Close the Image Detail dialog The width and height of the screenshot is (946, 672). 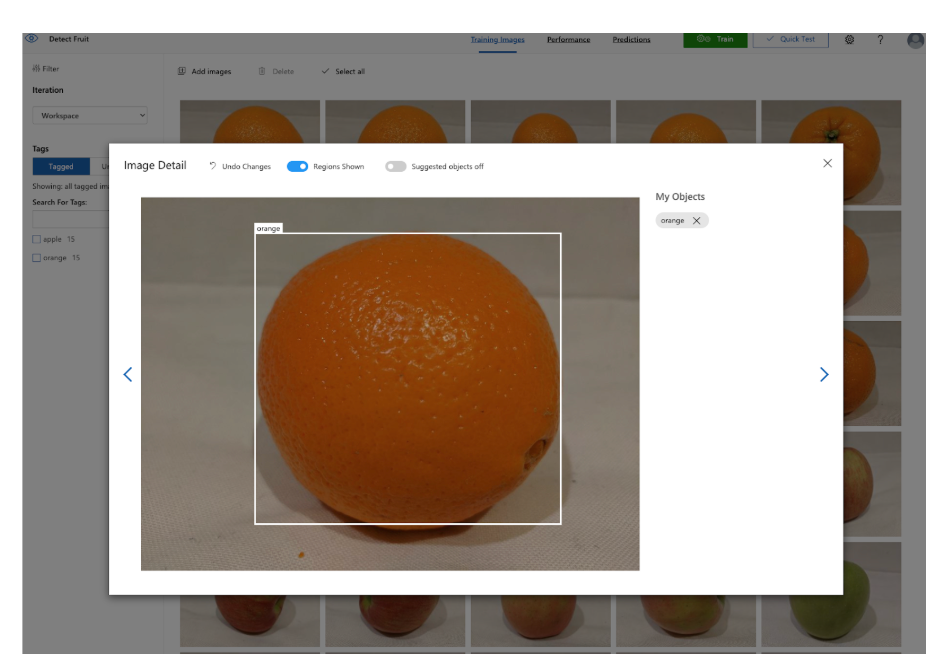(827, 163)
